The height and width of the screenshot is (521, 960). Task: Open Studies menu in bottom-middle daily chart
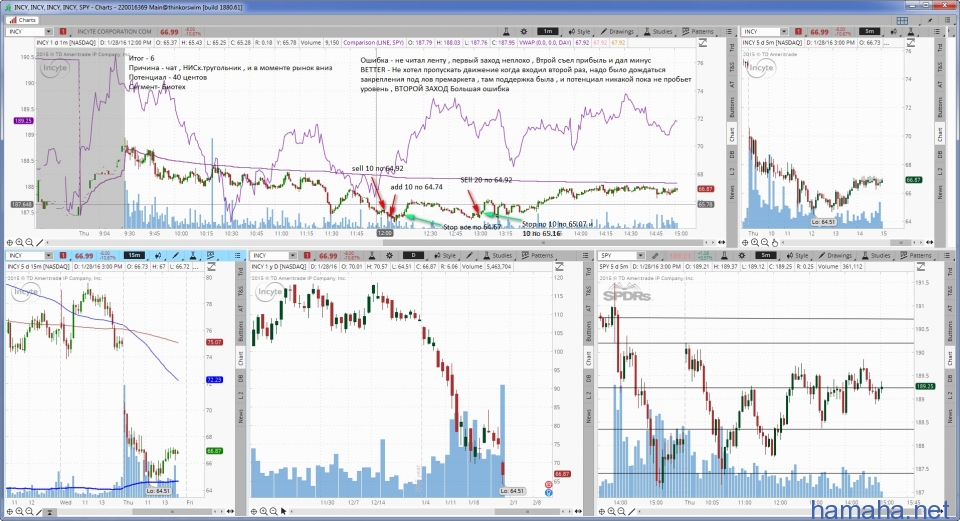pos(498,255)
